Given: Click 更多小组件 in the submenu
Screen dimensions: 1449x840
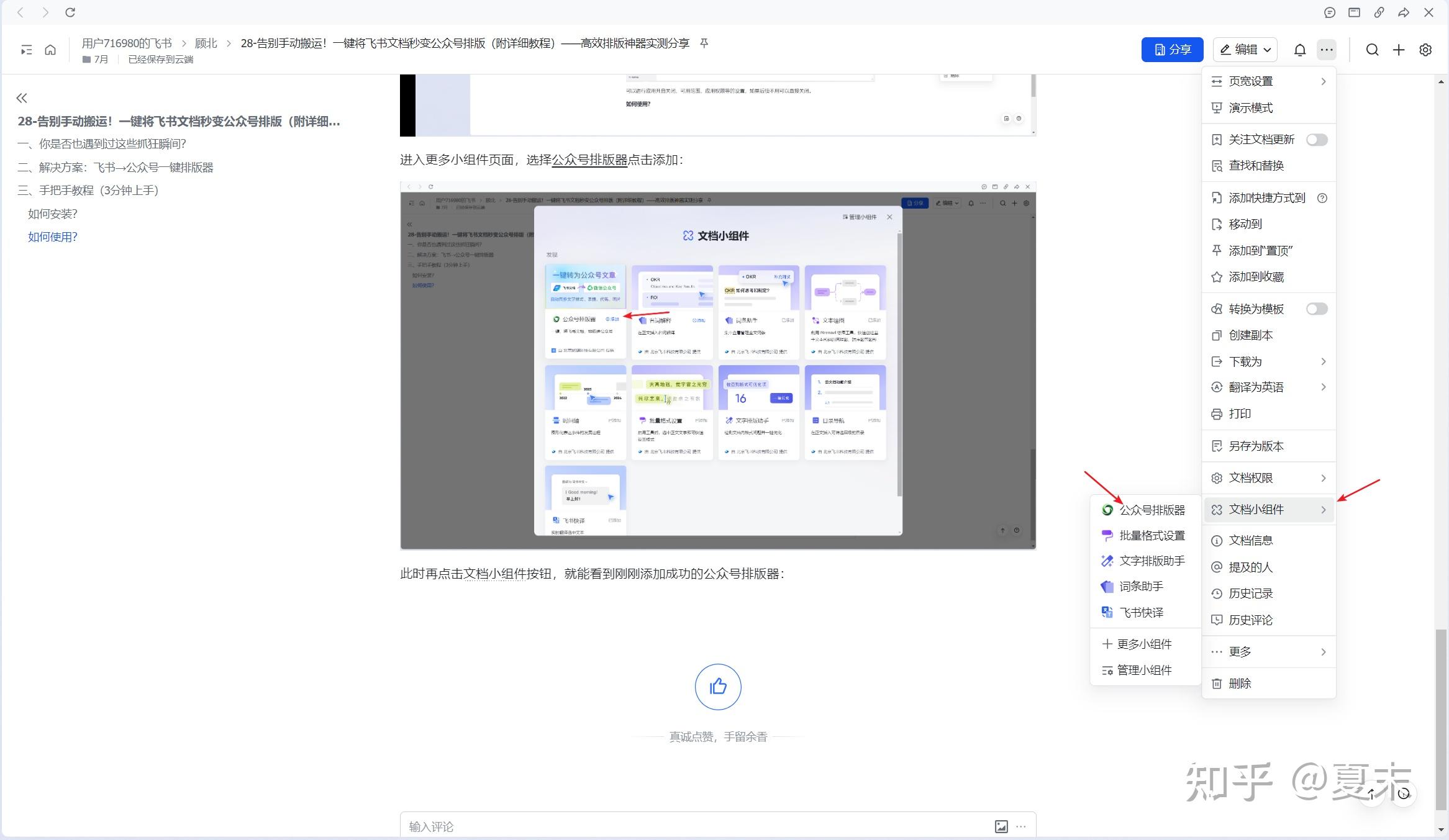Looking at the screenshot, I should tap(1143, 644).
